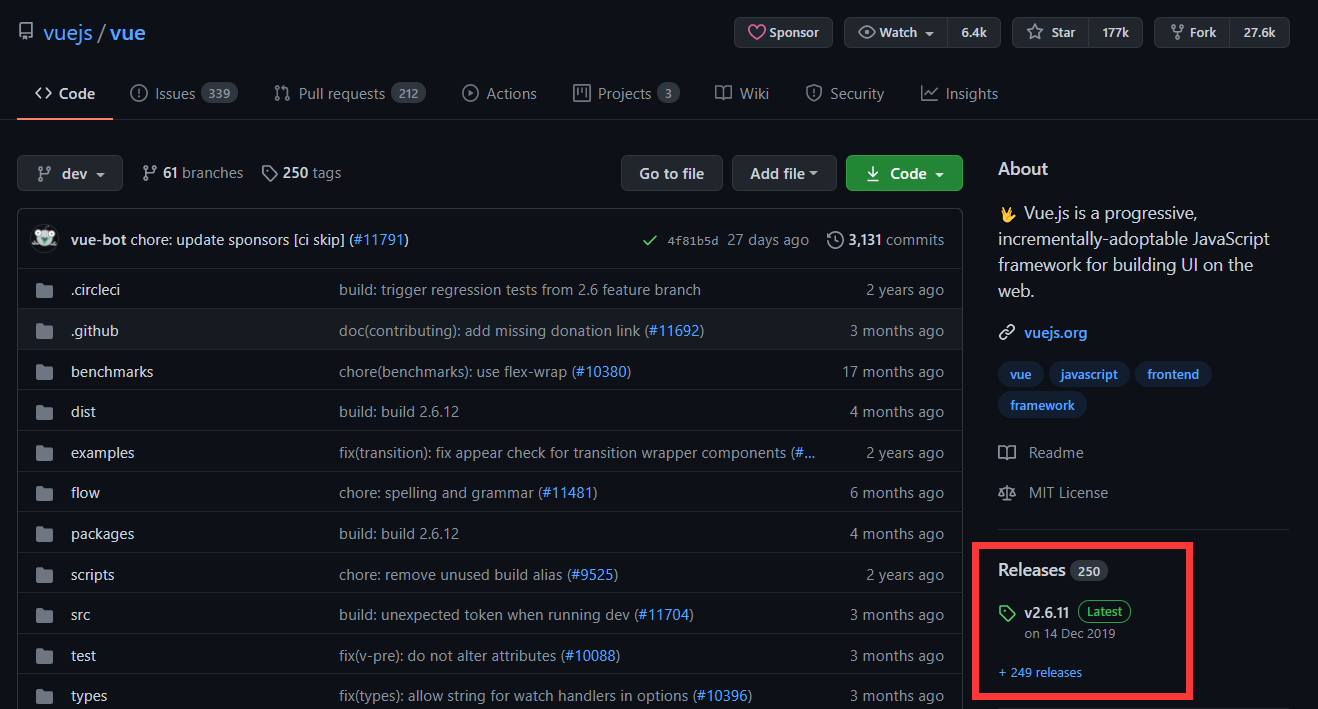Open the dev branch selector dropdown
The height and width of the screenshot is (709, 1318).
click(70, 173)
